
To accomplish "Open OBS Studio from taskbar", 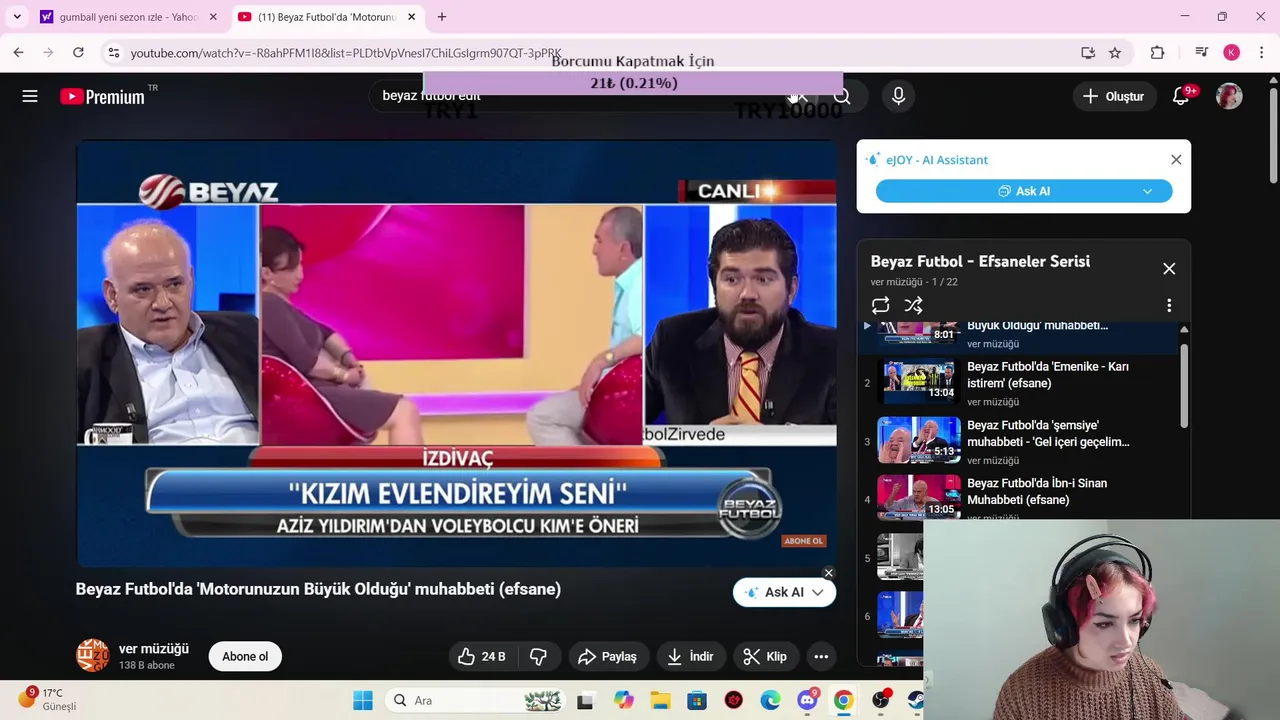I will (x=880, y=700).
